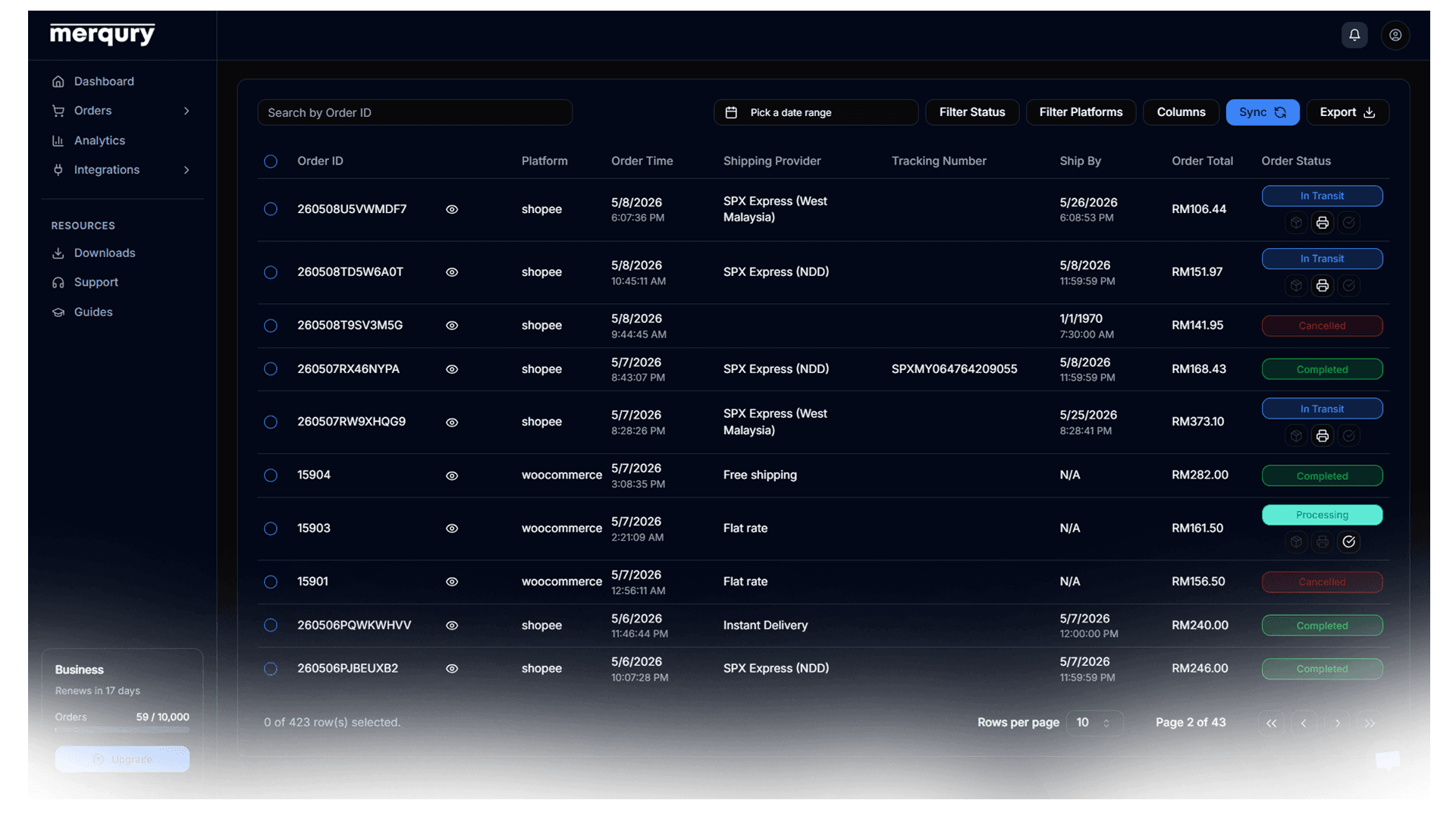Select order 260506PQWKWHVV checkbox
The image size is (1456, 819).
271,626
